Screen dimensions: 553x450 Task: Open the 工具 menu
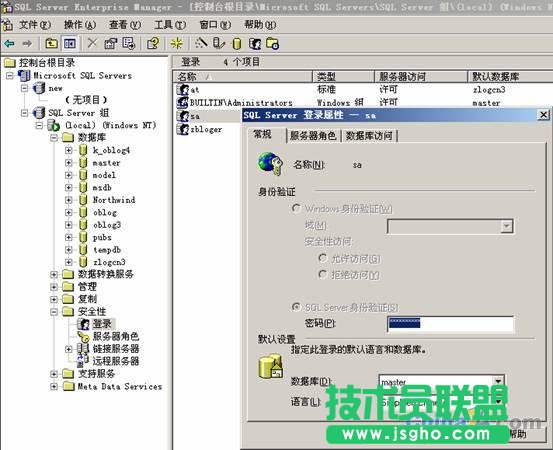coord(170,25)
